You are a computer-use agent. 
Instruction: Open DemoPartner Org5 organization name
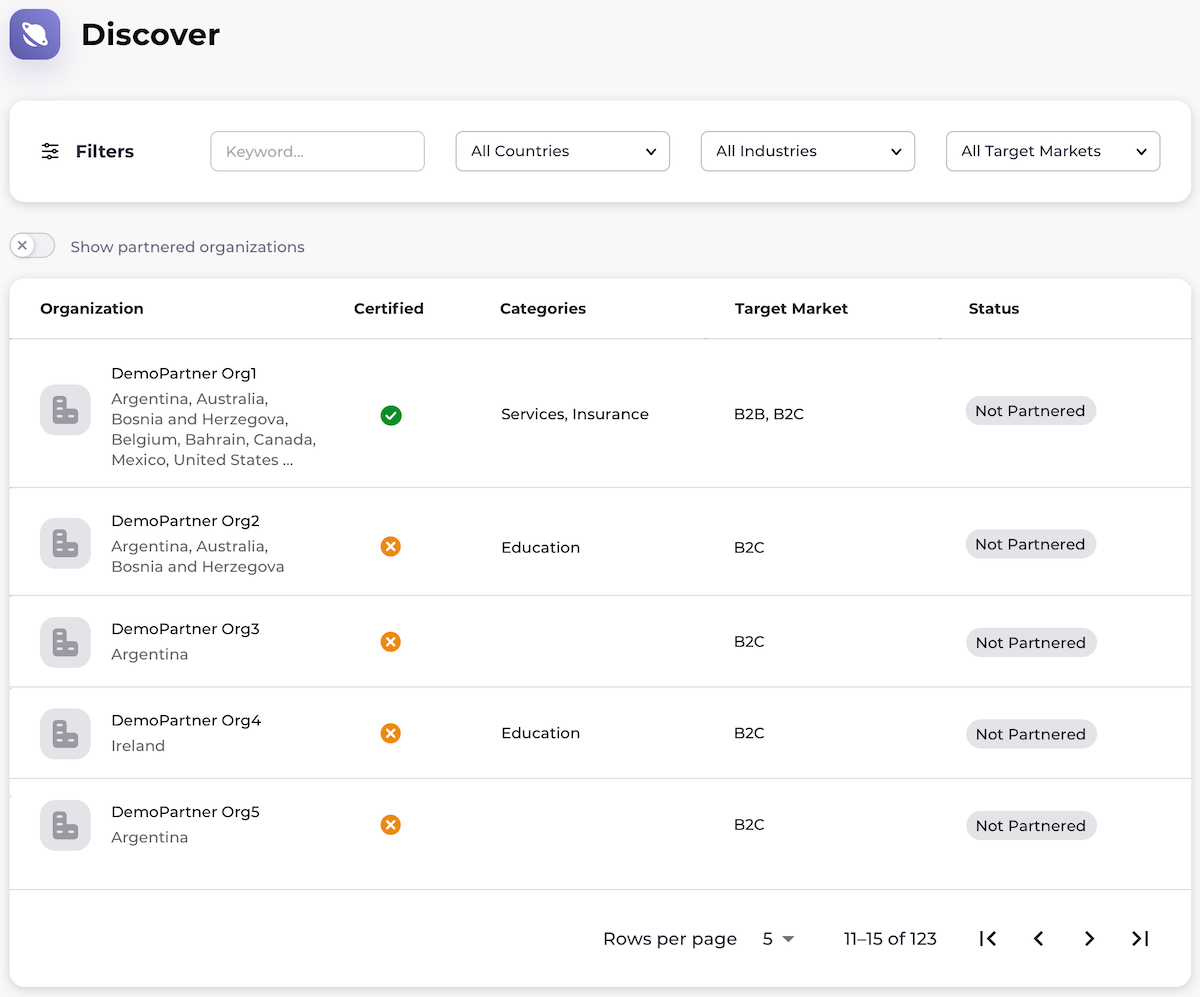(185, 811)
